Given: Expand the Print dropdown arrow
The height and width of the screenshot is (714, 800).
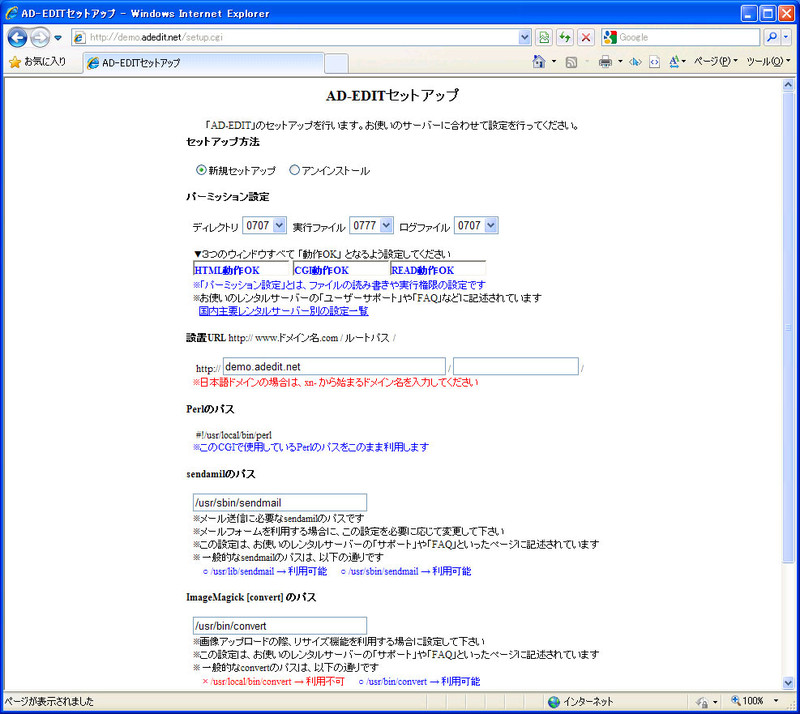Looking at the screenshot, I should click(x=620, y=62).
